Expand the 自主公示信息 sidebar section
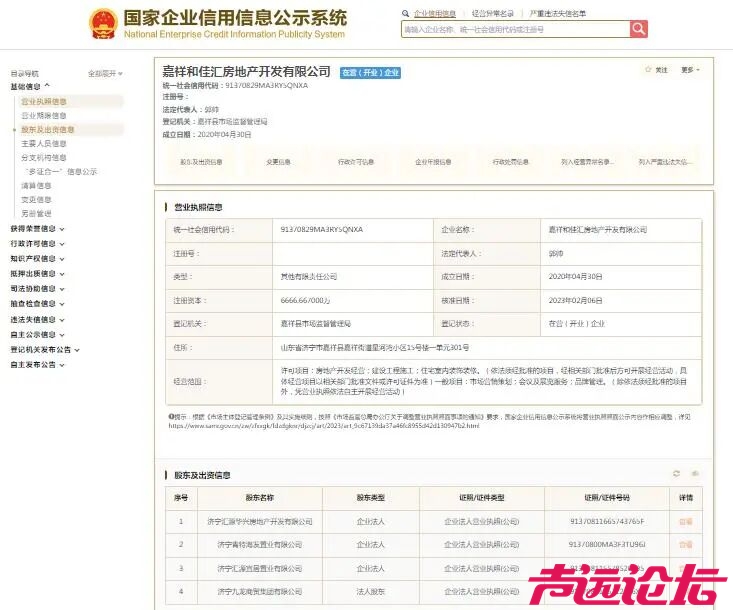The height and width of the screenshot is (610, 733). click(37, 335)
